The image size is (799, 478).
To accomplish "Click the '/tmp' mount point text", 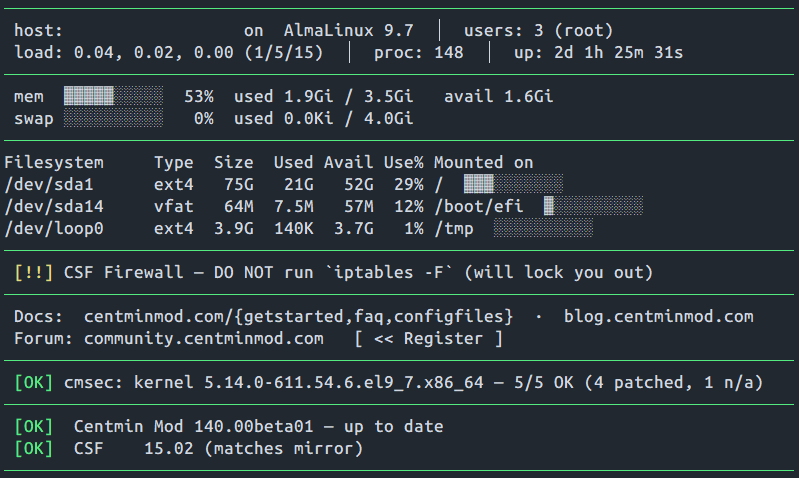I will tap(454, 228).
